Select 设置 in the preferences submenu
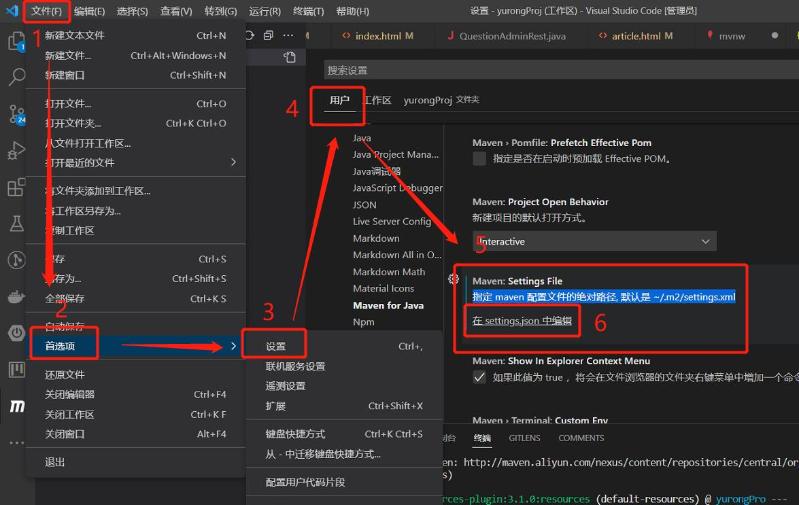This screenshot has height=505, width=799. tap(344, 346)
